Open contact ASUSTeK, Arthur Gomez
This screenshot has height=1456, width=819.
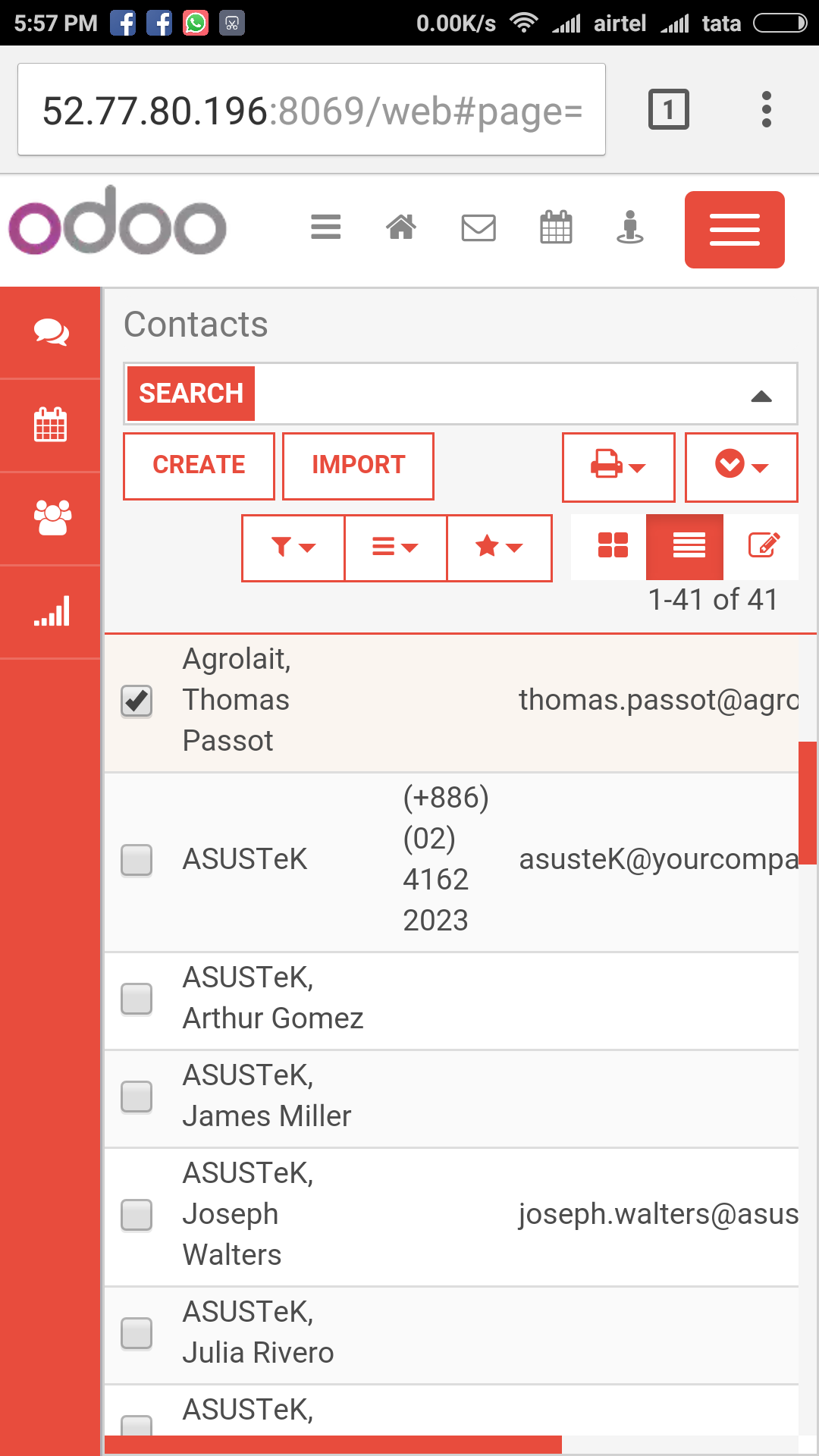pyautogui.click(x=273, y=998)
